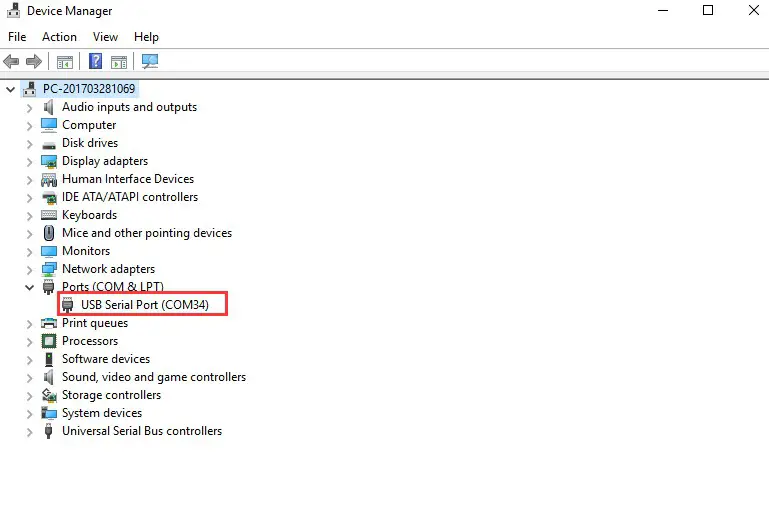Click the Back arrow in the toolbar

click(12, 61)
